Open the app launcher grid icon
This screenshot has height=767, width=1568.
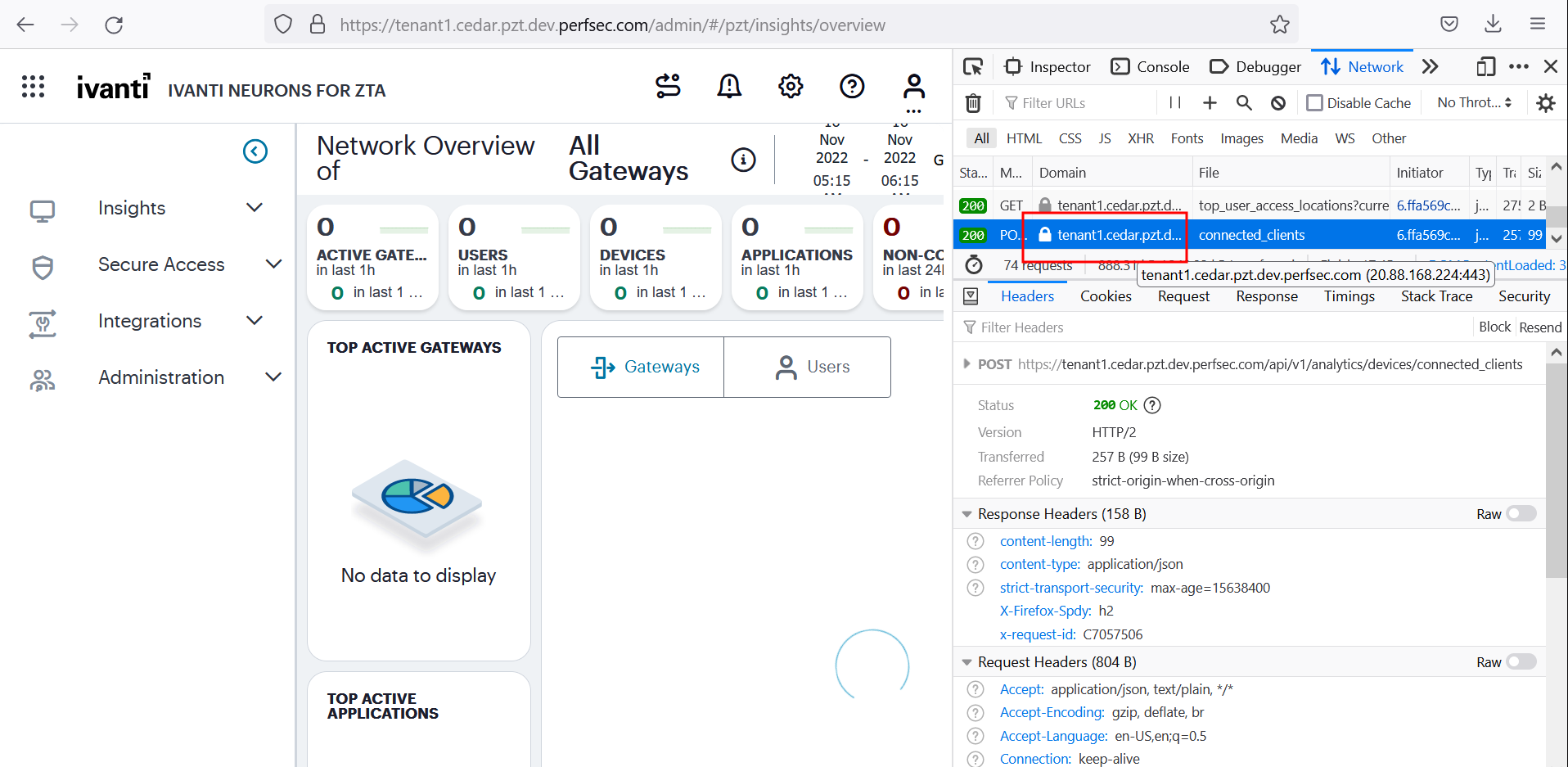point(33,86)
